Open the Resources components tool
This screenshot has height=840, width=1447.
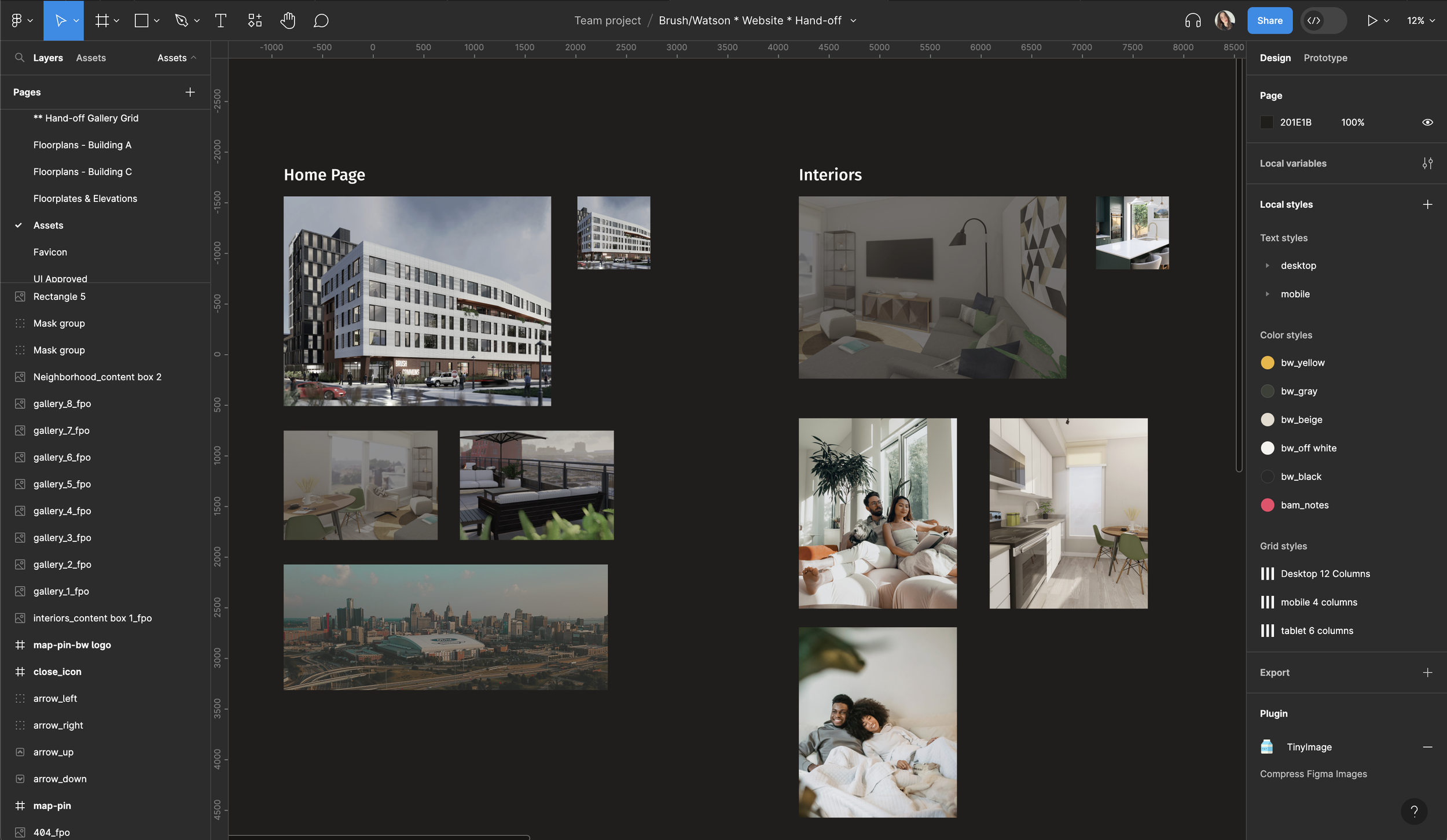[255, 21]
